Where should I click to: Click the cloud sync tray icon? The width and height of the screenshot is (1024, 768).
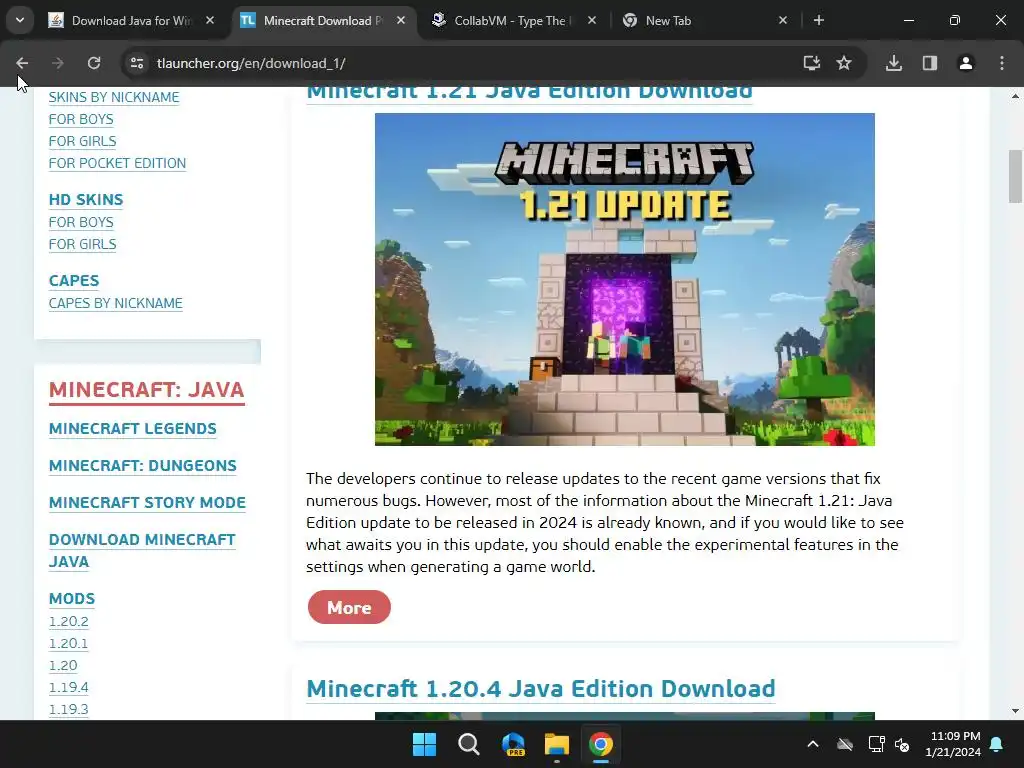pyautogui.click(x=845, y=744)
